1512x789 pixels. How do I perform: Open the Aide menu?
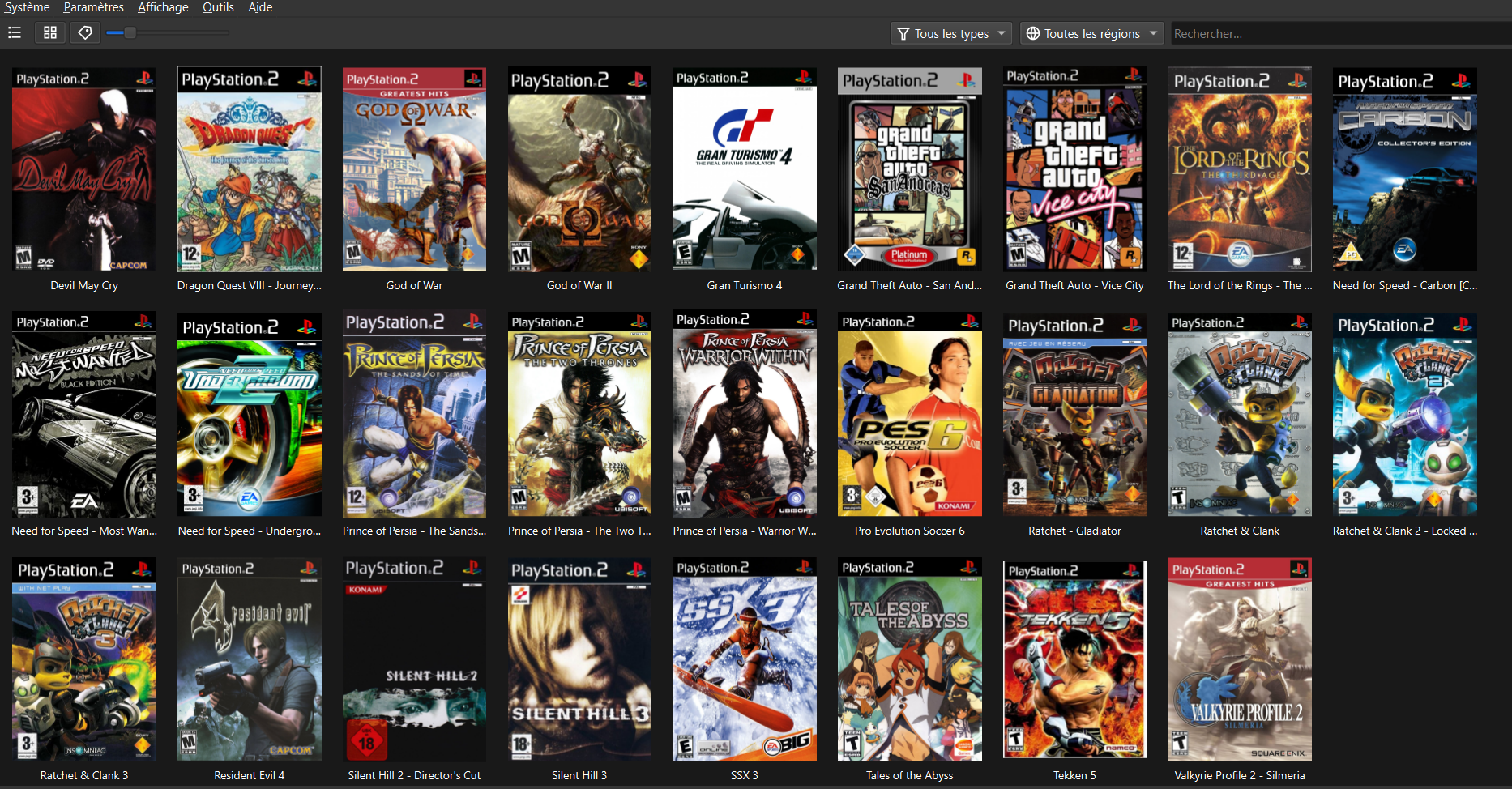click(x=260, y=7)
